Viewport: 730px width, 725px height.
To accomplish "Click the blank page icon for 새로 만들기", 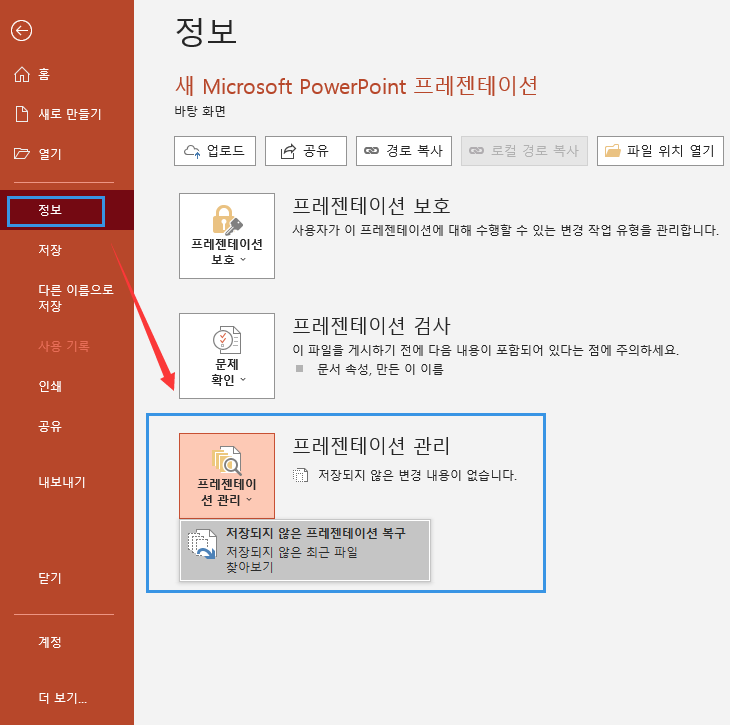I will 22,114.
